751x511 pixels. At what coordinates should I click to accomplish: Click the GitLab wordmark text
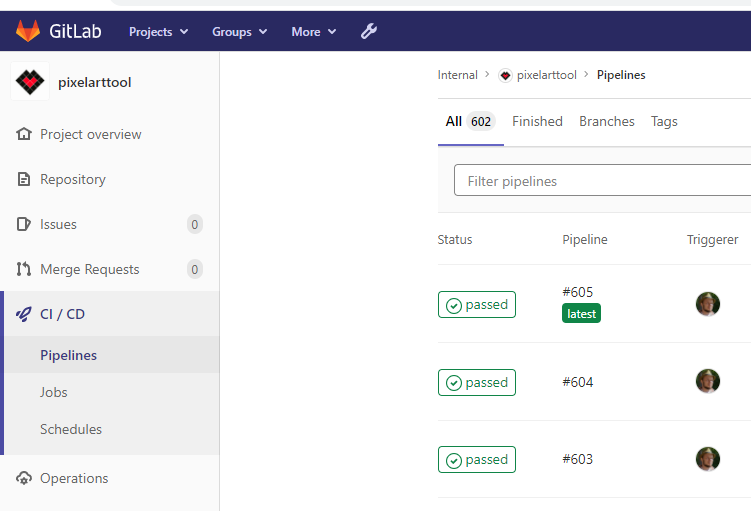point(75,32)
